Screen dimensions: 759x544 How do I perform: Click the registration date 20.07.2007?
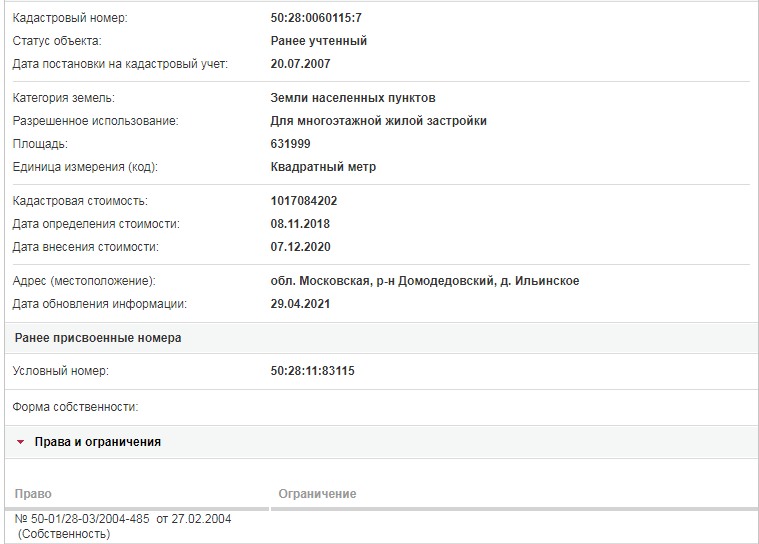pos(300,64)
